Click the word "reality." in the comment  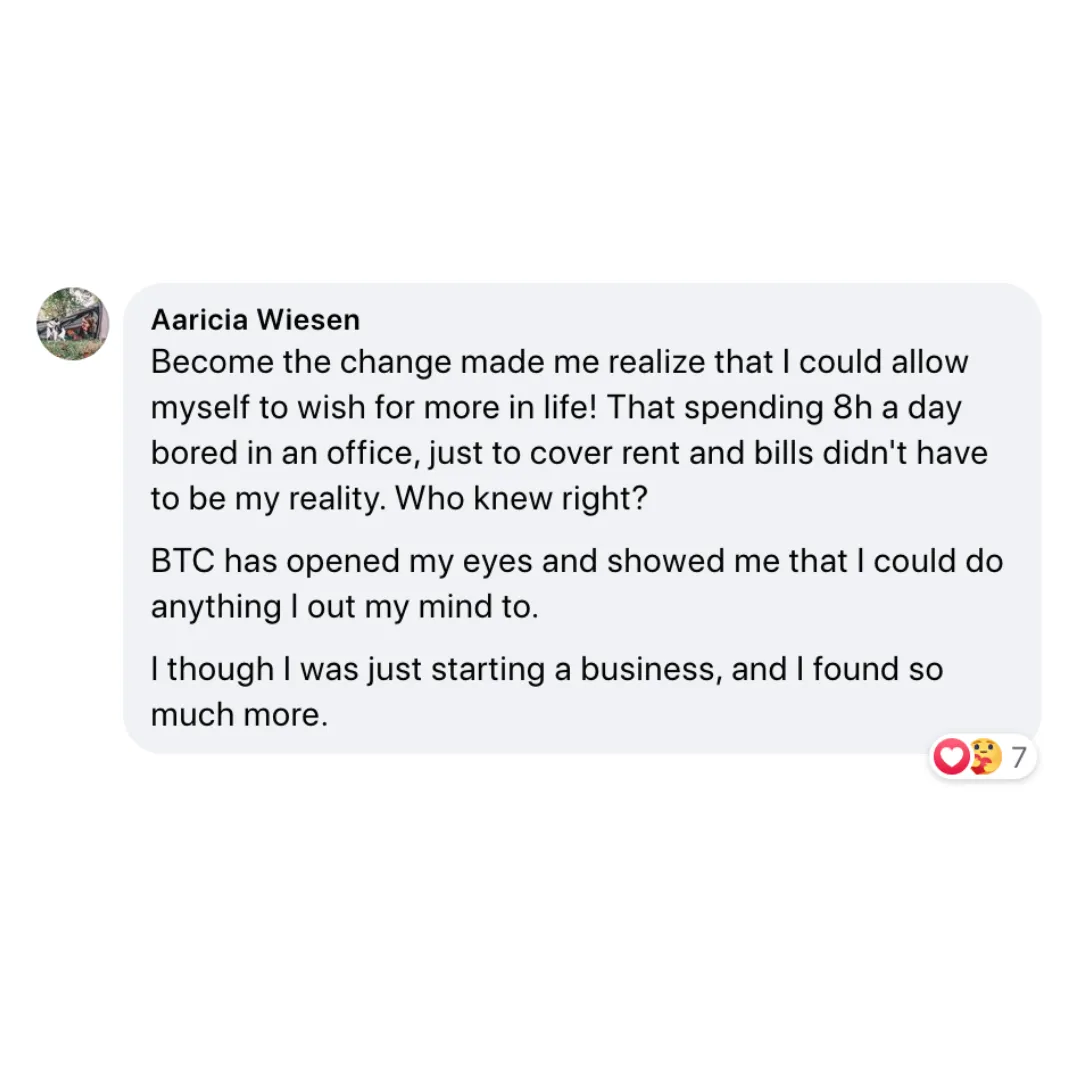coord(337,499)
